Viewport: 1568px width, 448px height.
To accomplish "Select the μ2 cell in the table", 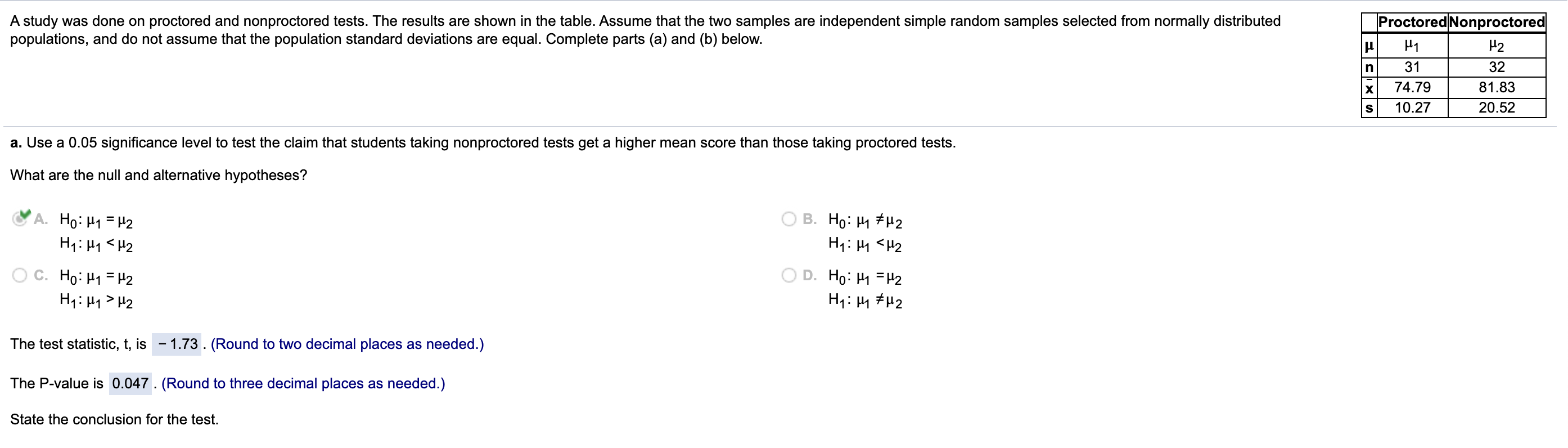I will (x=1497, y=46).
